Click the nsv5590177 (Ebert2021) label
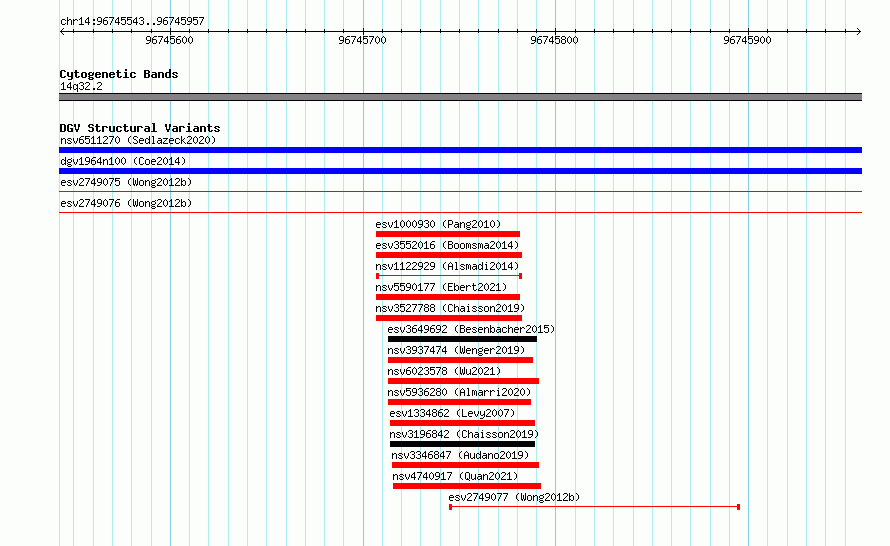Image resolution: width=890 pixels, height=546 pixels. click(441, 287)
